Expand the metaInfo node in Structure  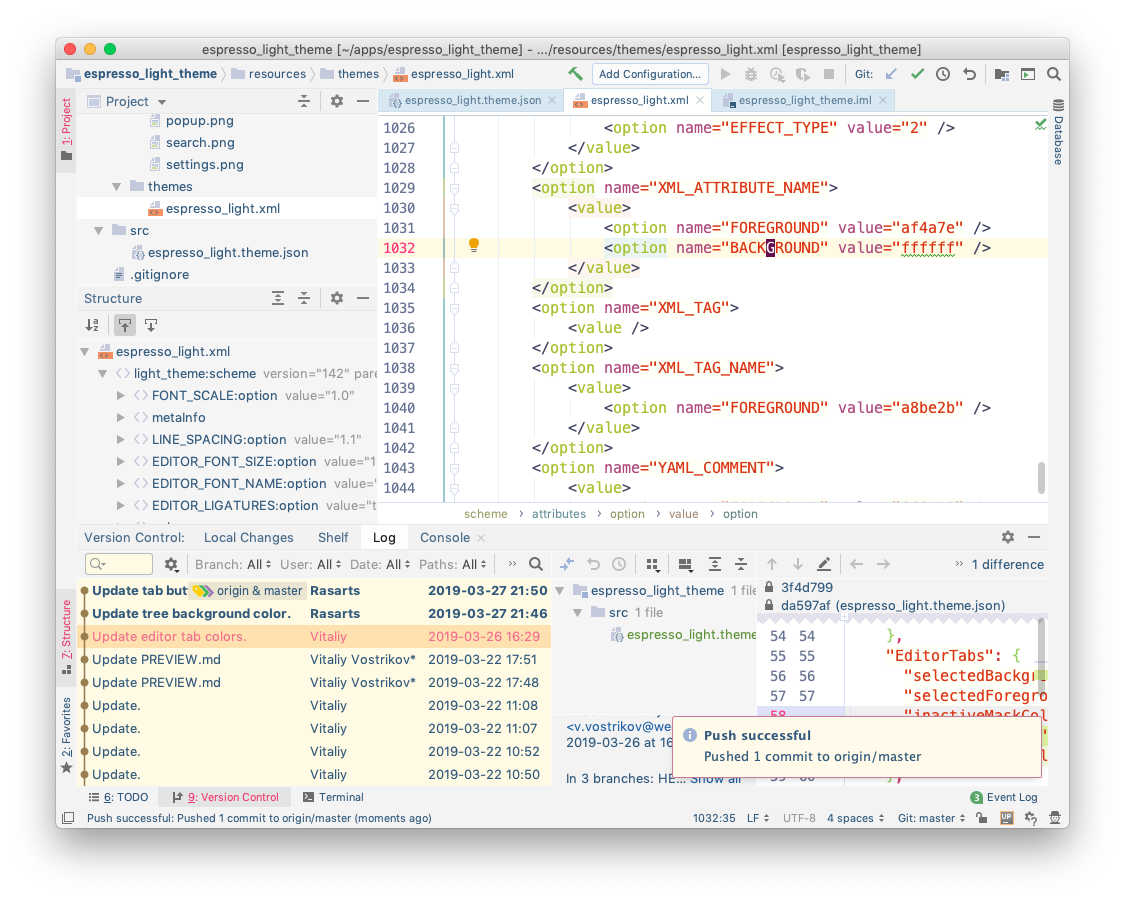[121, 417]
